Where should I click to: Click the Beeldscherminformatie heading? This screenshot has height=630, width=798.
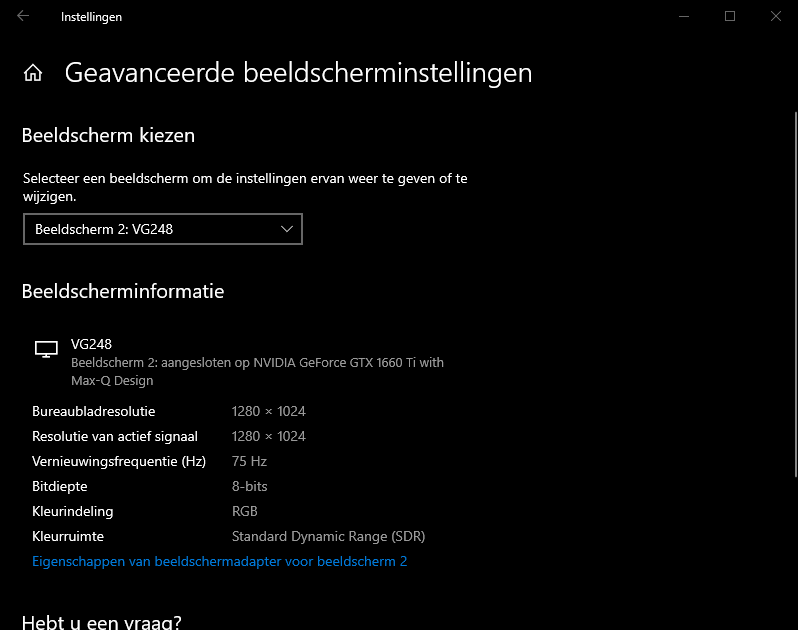pos(123,291)
